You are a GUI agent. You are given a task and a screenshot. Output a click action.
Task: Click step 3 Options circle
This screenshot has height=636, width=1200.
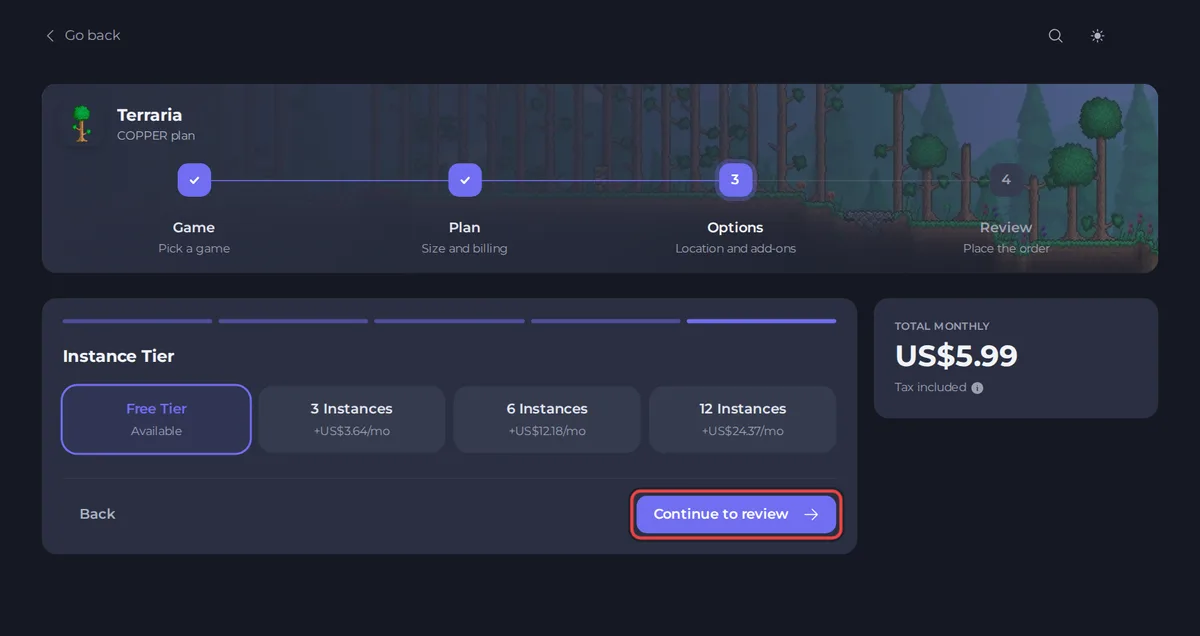[735, 180]
